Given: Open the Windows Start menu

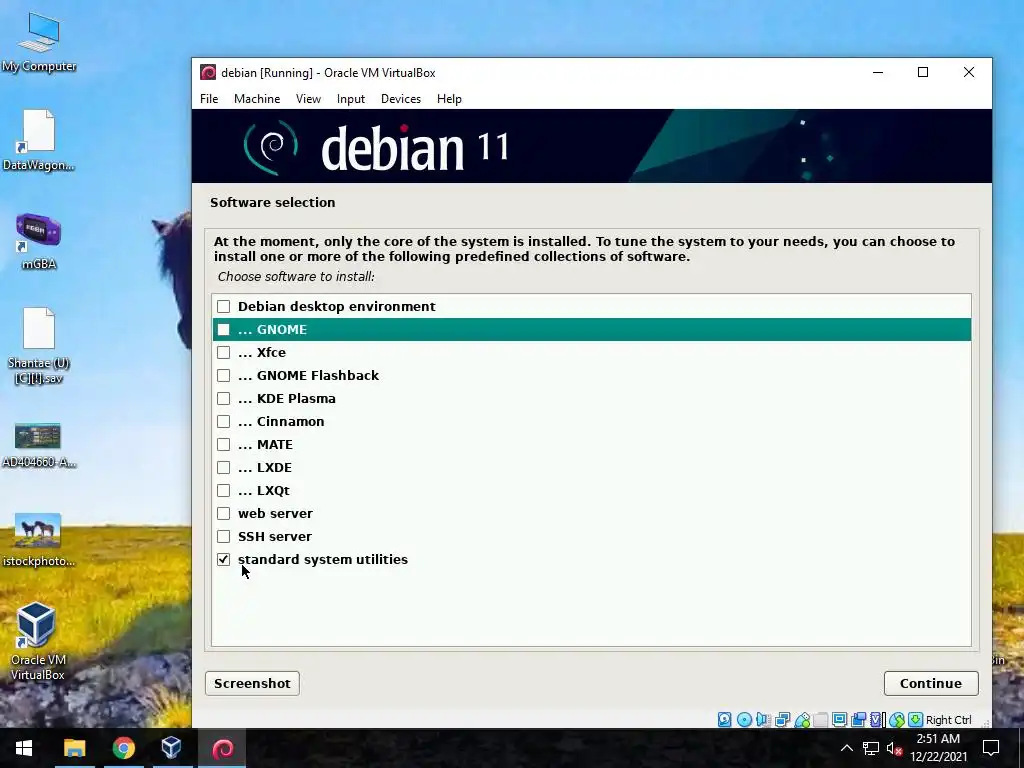Looking at the screenshot, I should pyautogui.click(x=24, y=748).
